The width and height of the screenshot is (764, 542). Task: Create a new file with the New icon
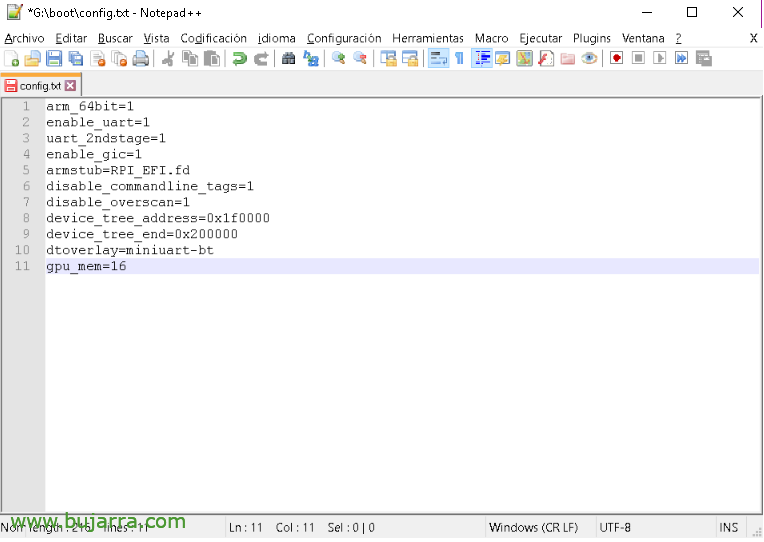pyautogui.click(x=11, y=58)
